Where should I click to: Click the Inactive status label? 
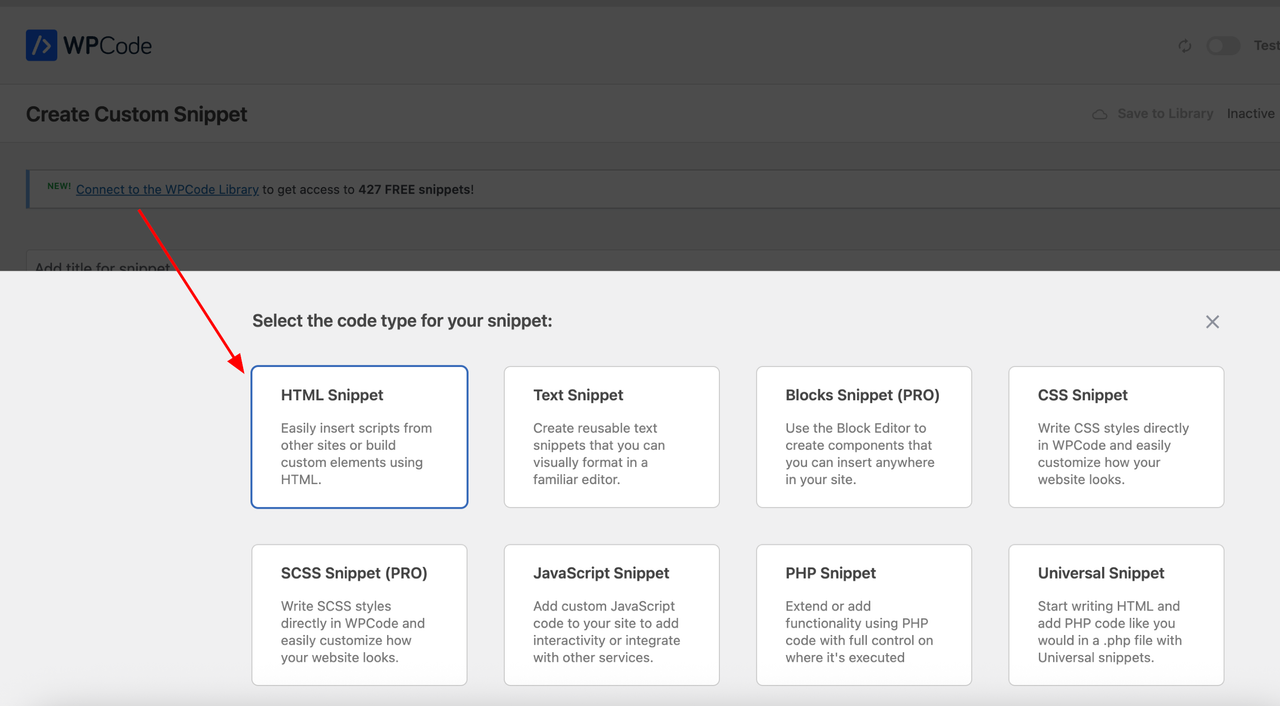1250,114
